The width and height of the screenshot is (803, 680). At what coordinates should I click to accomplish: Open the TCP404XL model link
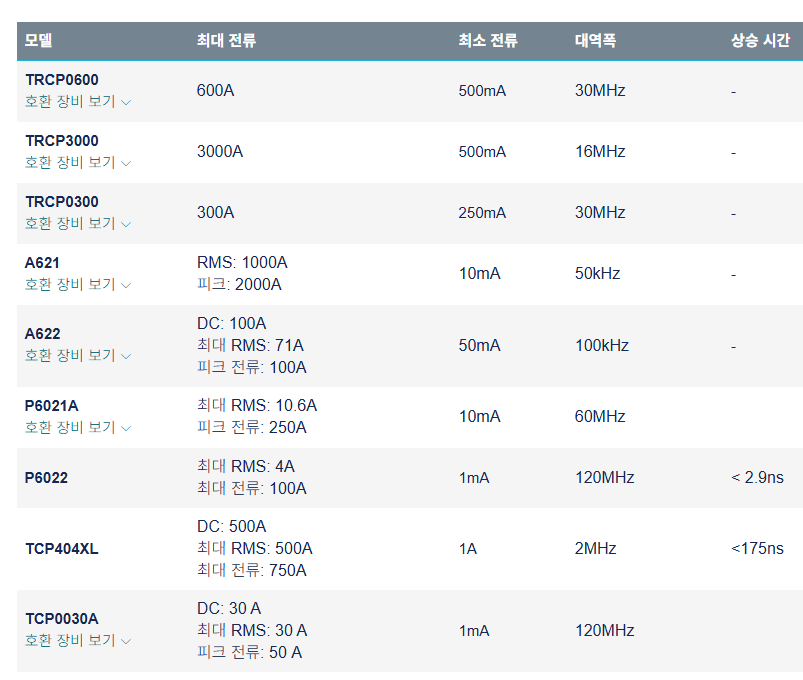pos(62,549)
